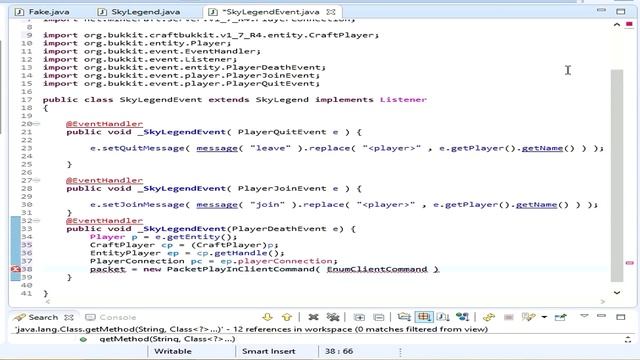Group search results by project

tap(404, 317)
